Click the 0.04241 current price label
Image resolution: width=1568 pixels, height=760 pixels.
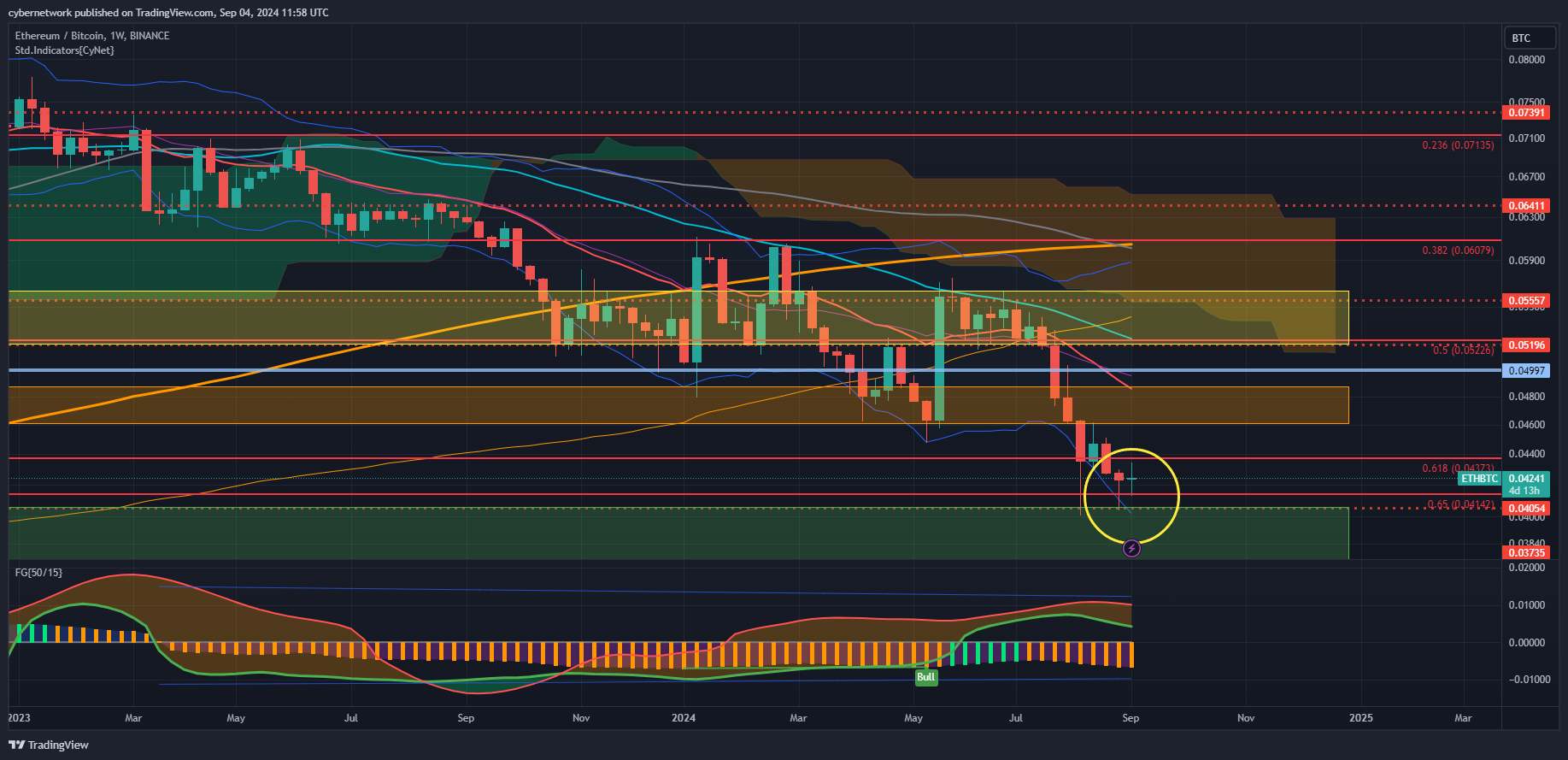pyautogui.click(x=1526, y=479)
